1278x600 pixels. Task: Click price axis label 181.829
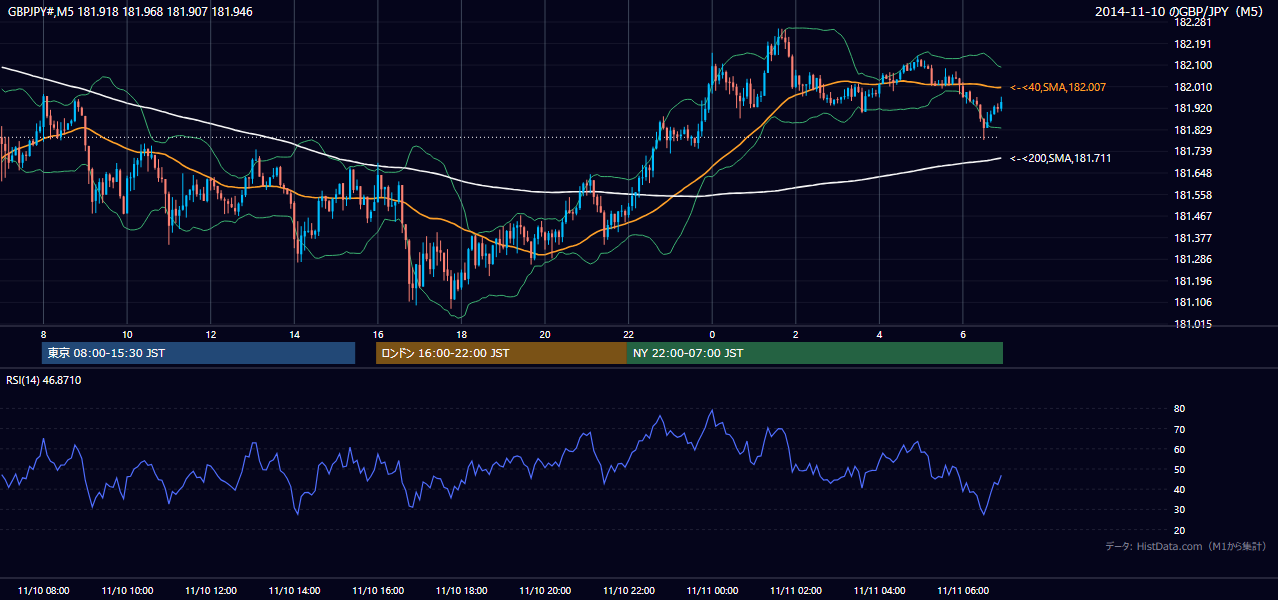coord(1193,130)
